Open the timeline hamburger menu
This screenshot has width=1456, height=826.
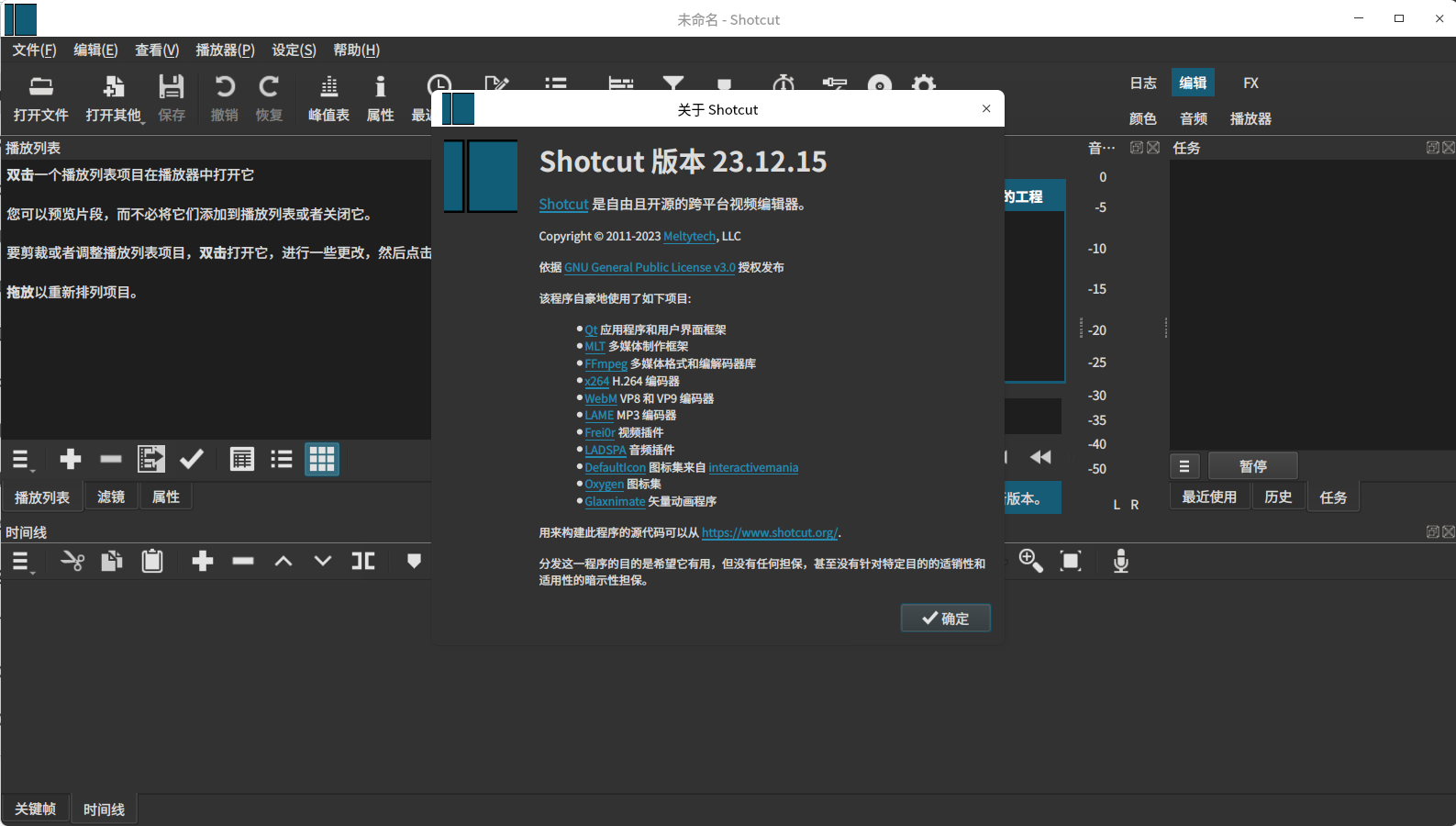coord(22,562)
